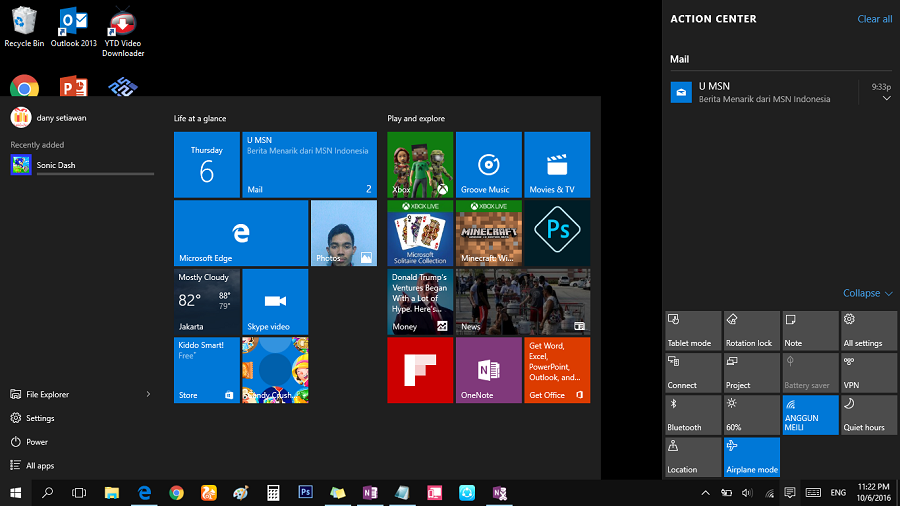Open Skype video tile

[275, 301]
